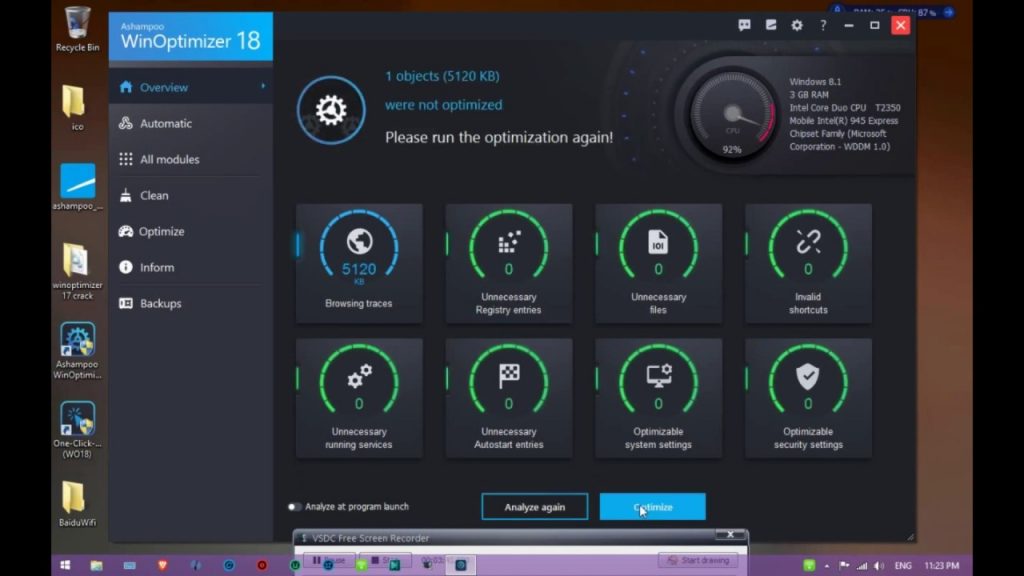Select Automatic in the sidebar
This screenshot has height=576, width=1024.
191,123
